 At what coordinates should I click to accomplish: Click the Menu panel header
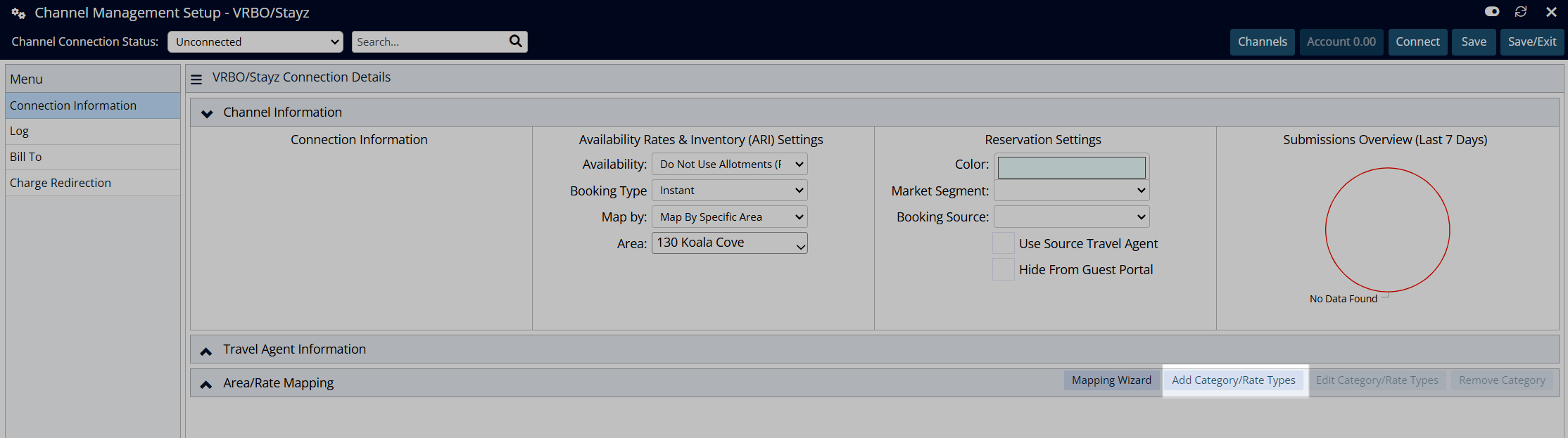(x=93, y=79)
